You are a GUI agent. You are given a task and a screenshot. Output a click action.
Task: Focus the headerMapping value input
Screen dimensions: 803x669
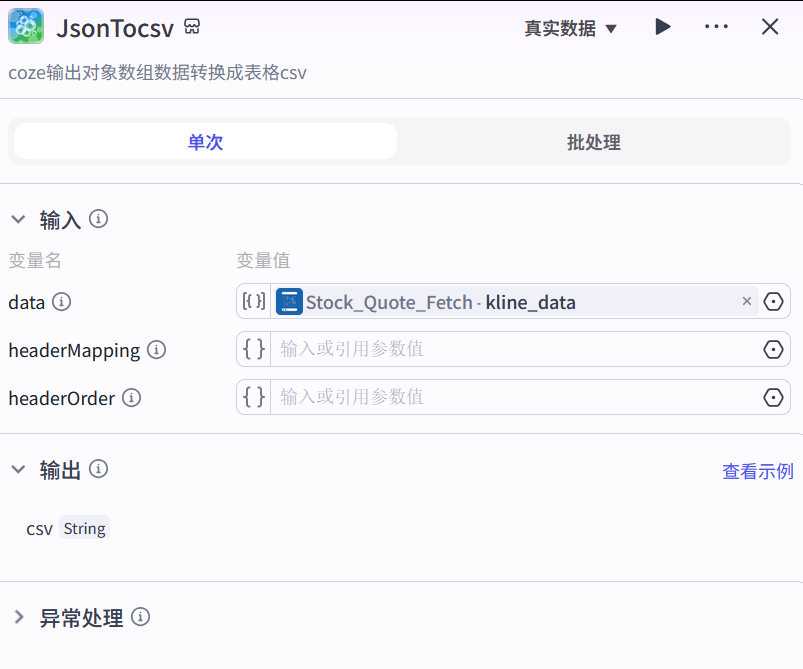(x=514, y=349)
